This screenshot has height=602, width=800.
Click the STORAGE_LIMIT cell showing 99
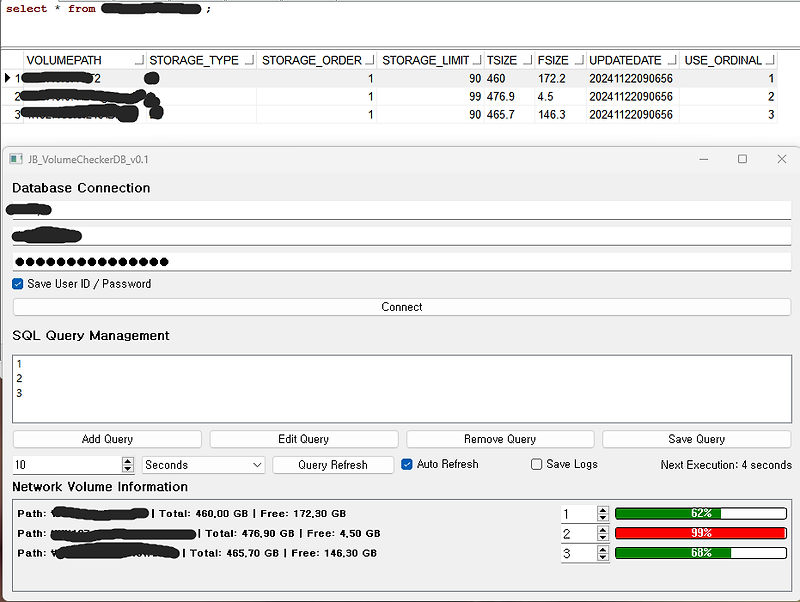430,96
